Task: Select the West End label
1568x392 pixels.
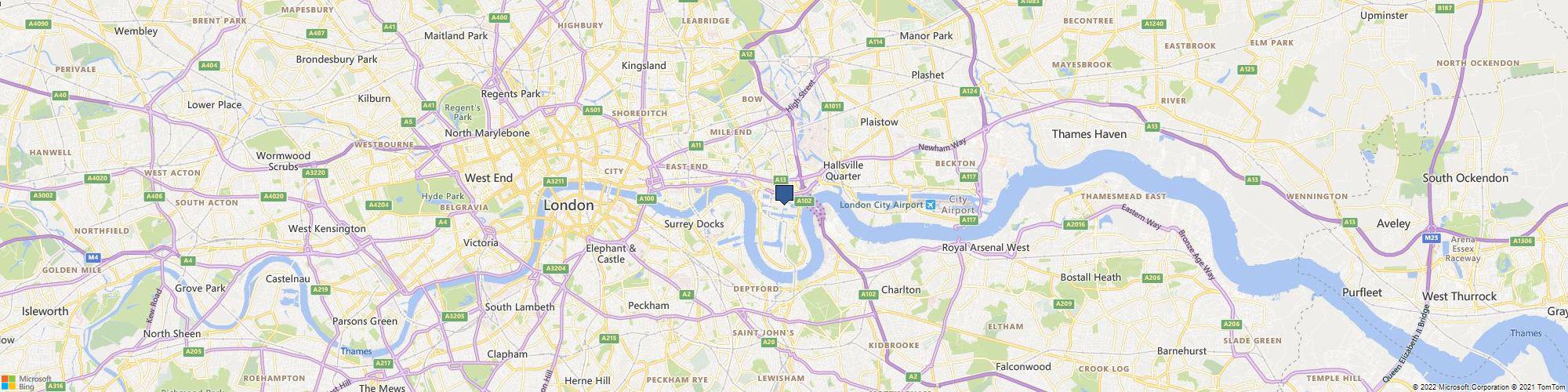Action: (x=488, y=178)
